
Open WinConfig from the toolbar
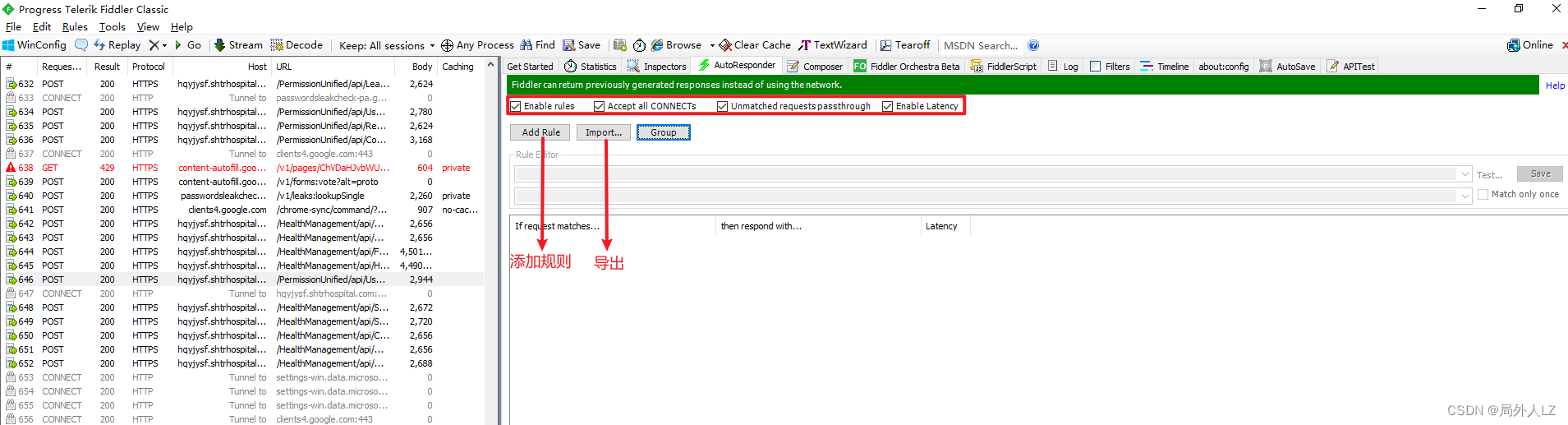34,45
